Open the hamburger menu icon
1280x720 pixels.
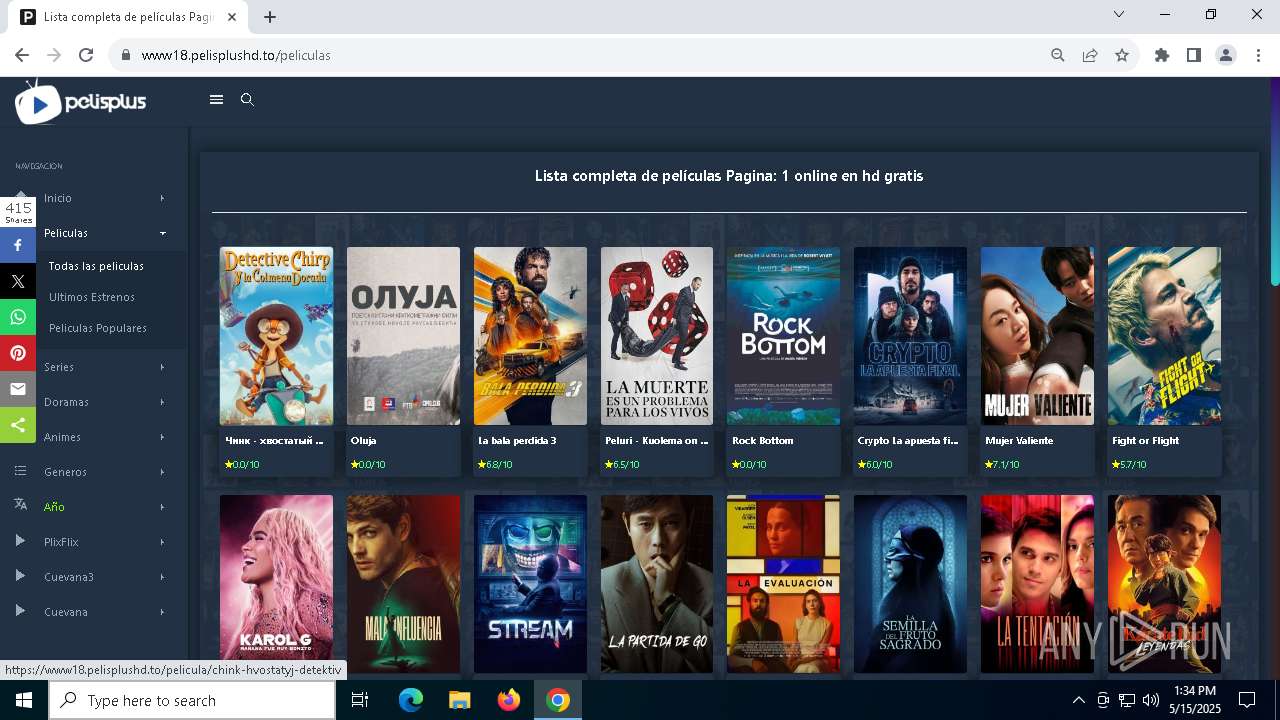click(x=216, y=99)
